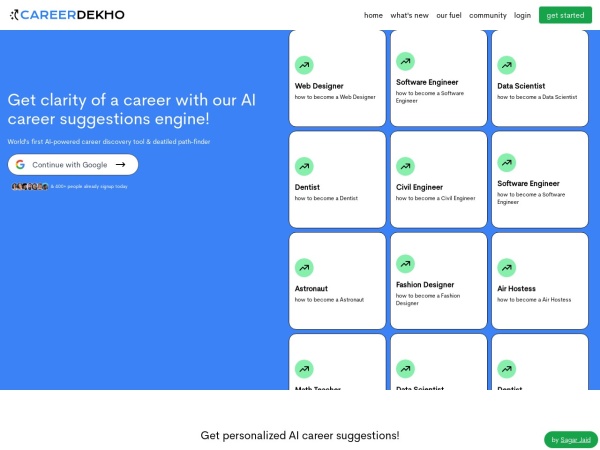
Task: Click the Air Hostess trend icon
Action: coord(507,268)
